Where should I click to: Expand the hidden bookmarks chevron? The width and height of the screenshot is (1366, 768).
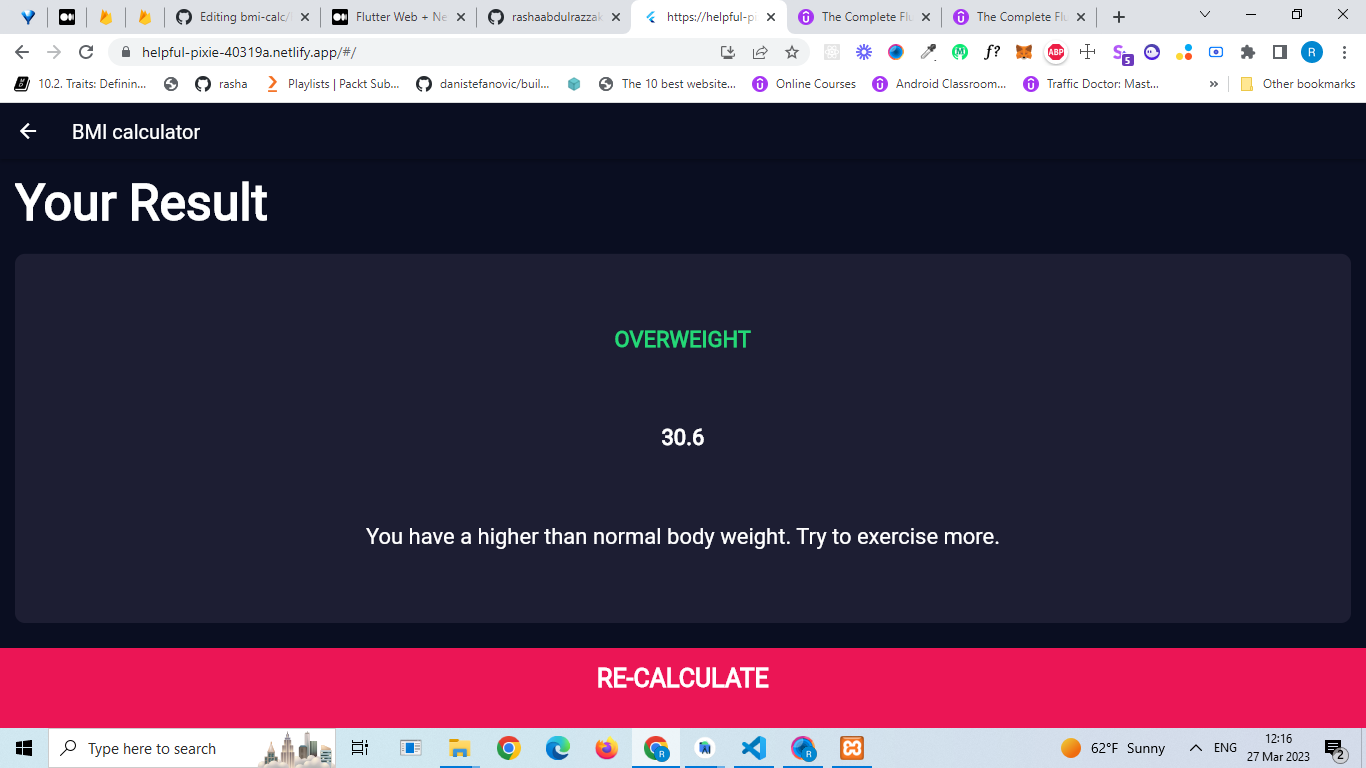[1214, 84]
